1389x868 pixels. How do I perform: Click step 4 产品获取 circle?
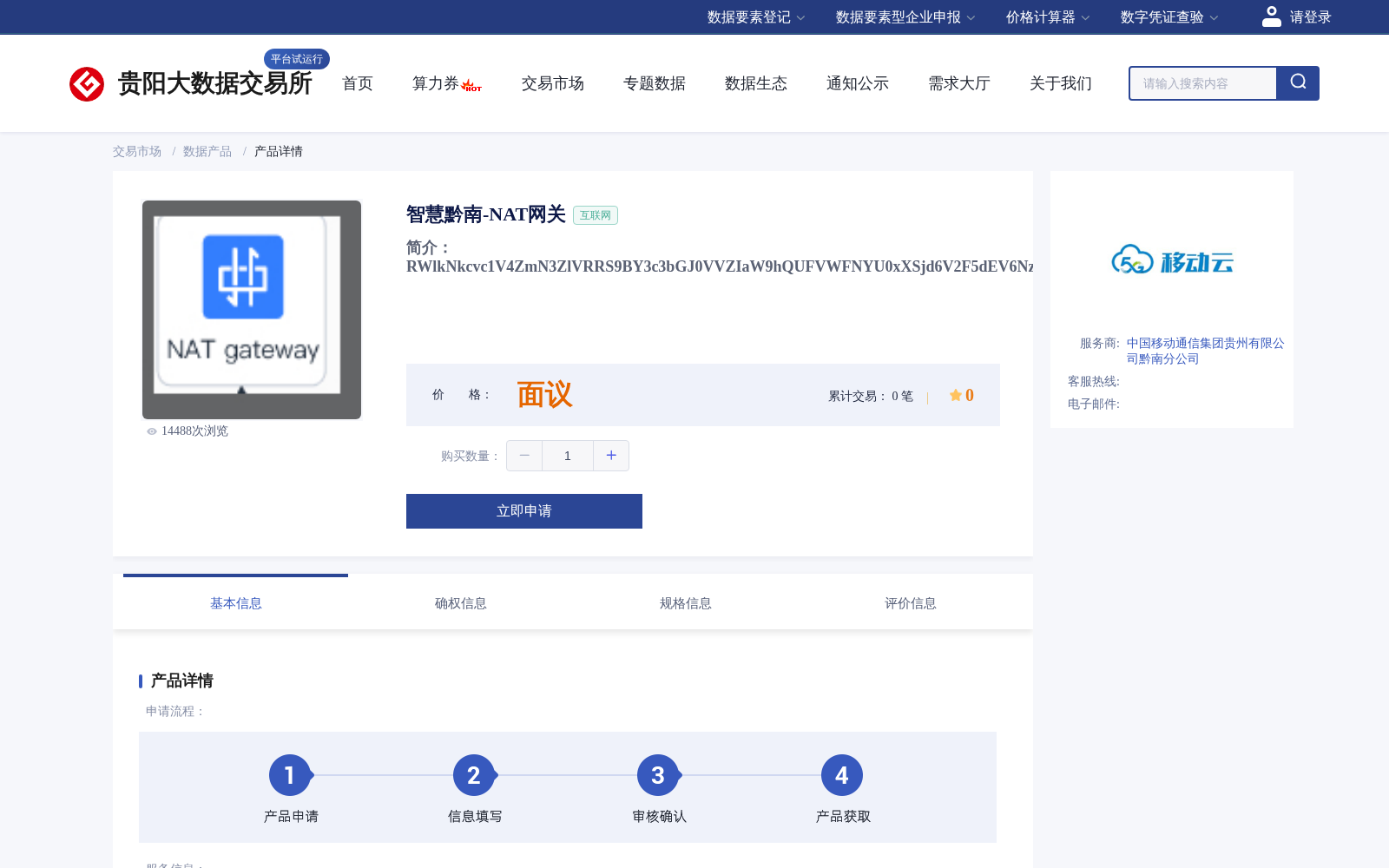842,775
